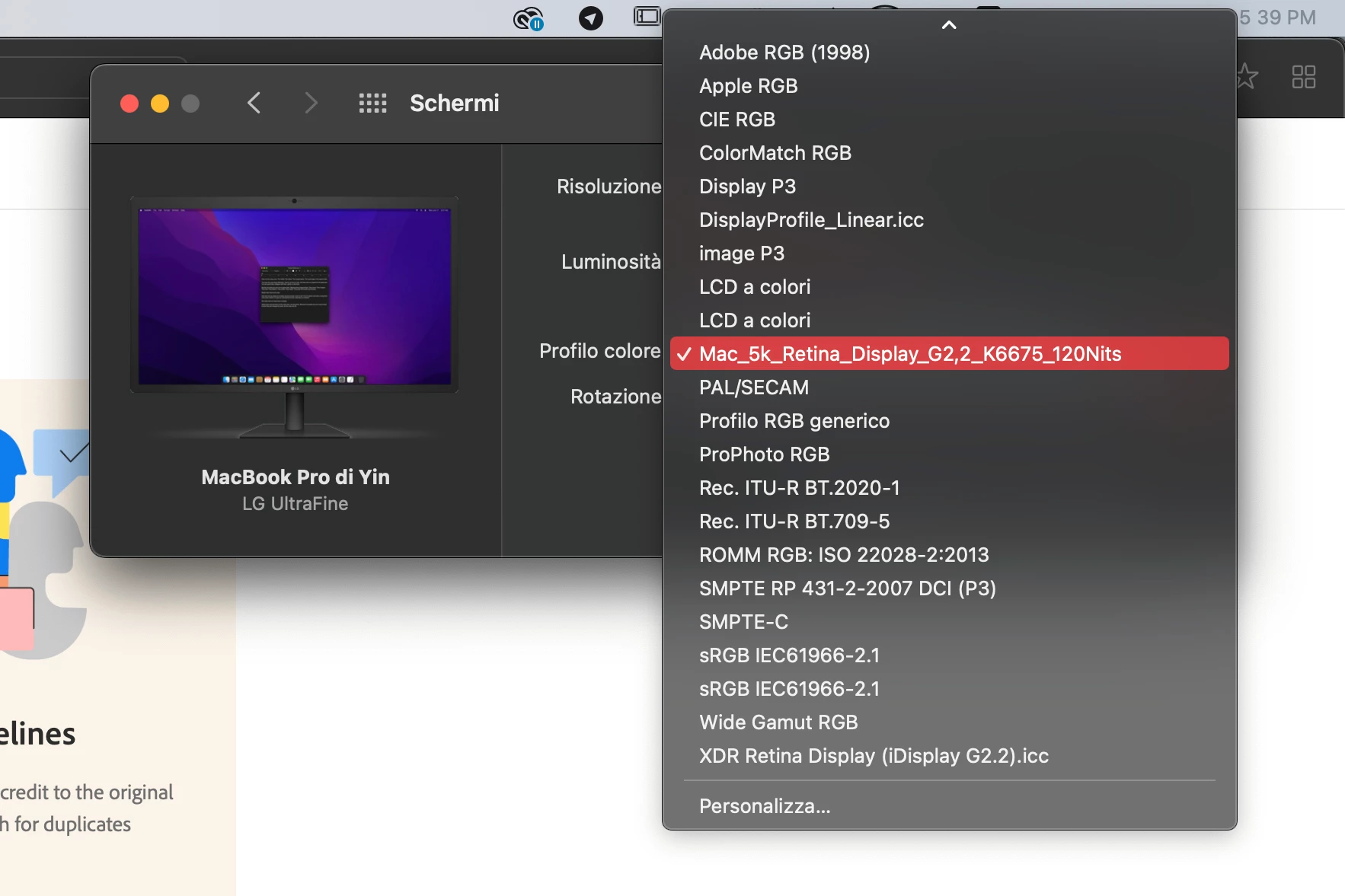Click the location arrow menu bar icon
The height and width of the screenshot is (896, 1345).
(x=590, y=18)
